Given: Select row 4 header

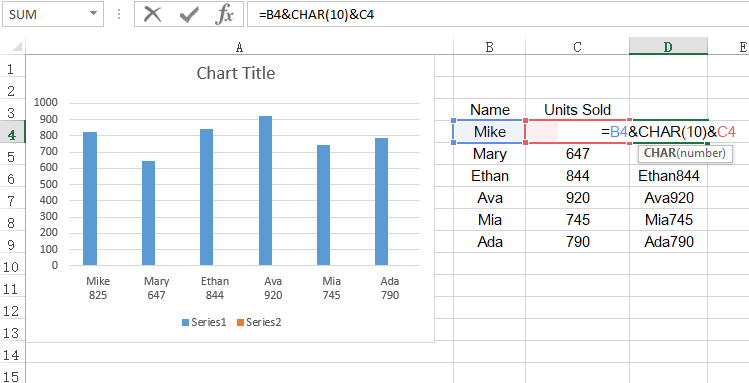Looking at the screenshot, I should 12,135.
